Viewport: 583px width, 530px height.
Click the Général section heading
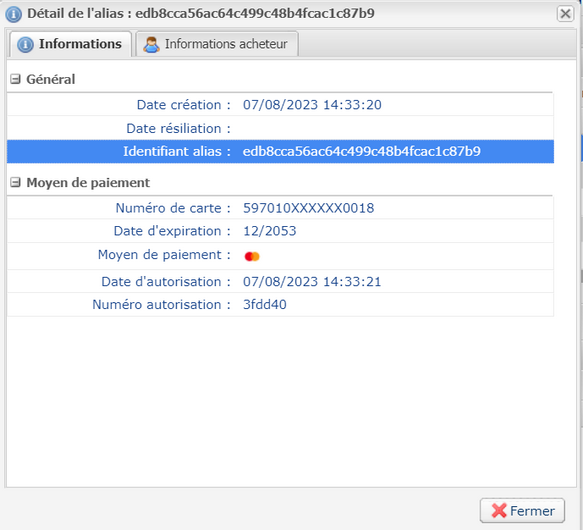[x=51, y=79]
